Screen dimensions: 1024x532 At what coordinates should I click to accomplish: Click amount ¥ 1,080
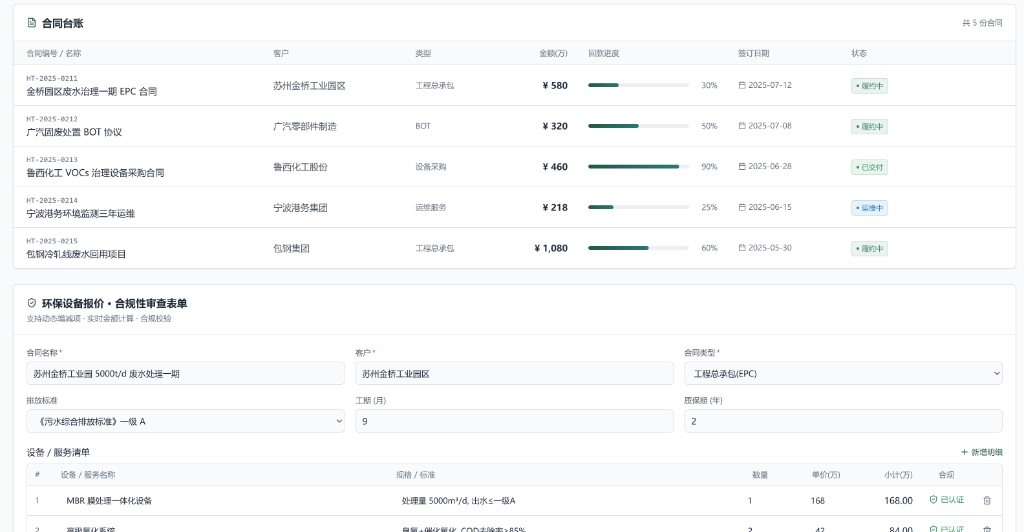tap(551, 248)
